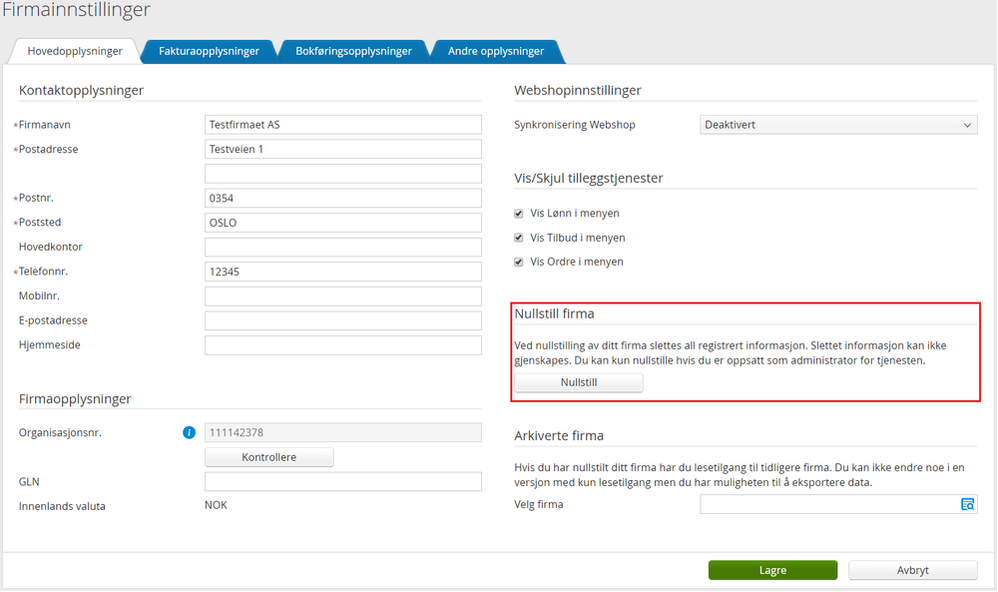998x592 pixels.
Task: Focus the Hjemmeside input field
Action: pos(343,345)
